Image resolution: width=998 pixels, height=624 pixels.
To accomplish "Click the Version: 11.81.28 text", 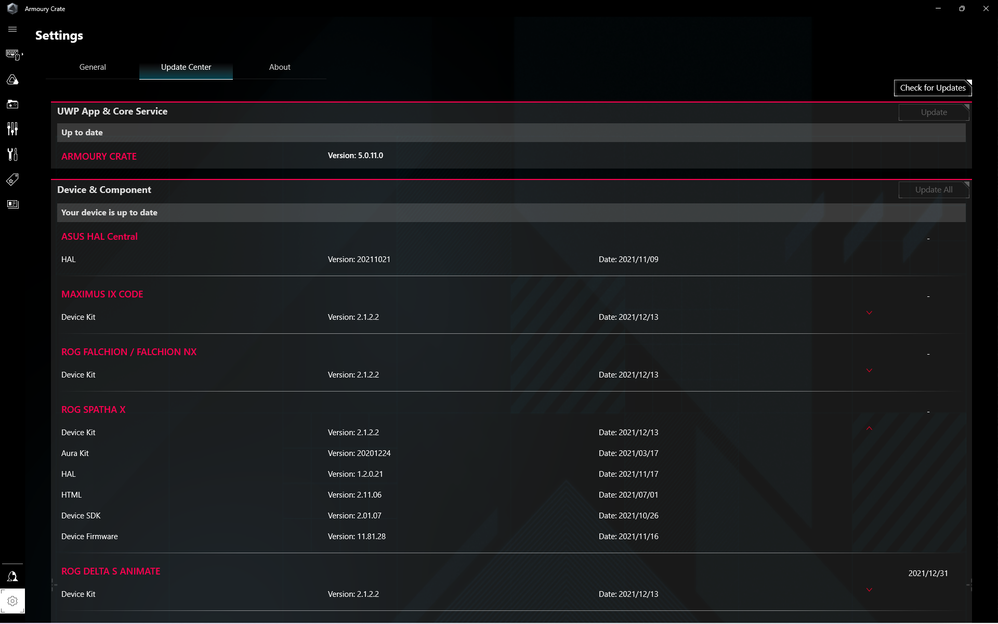I will 356,536.
